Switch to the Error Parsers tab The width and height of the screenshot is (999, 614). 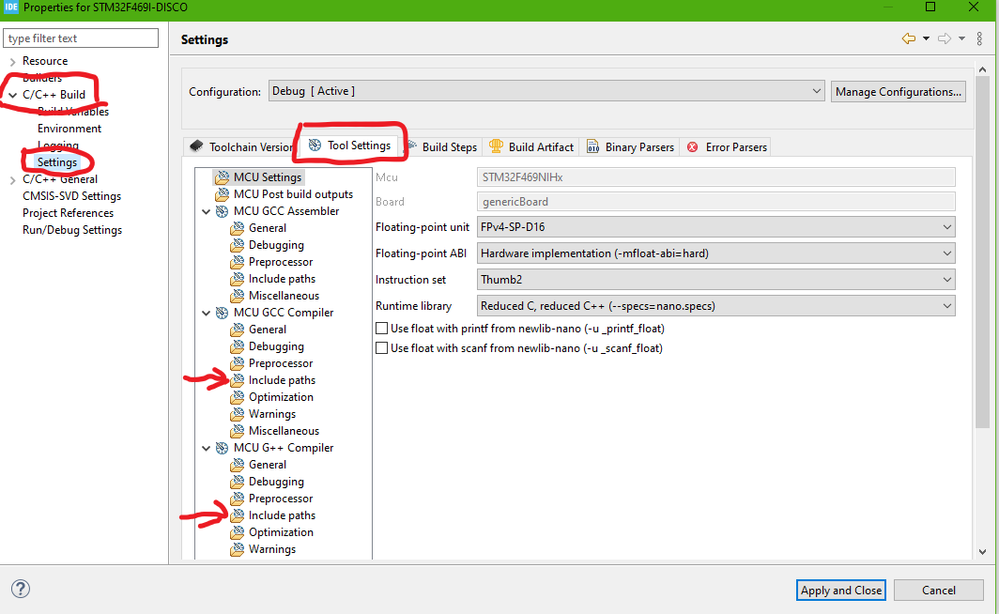pos(726,147)
